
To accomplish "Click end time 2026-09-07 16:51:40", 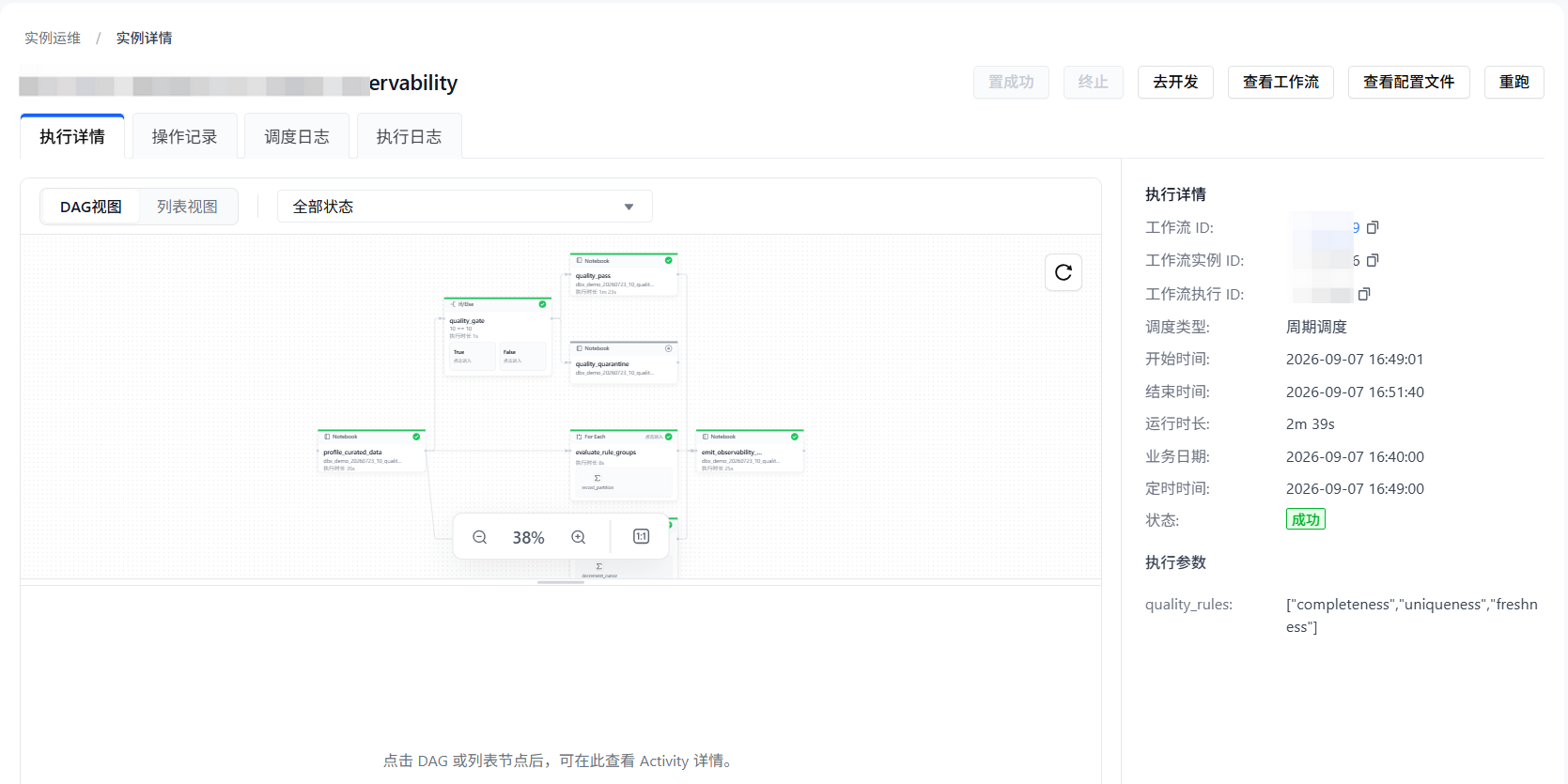I will 1355,392.
